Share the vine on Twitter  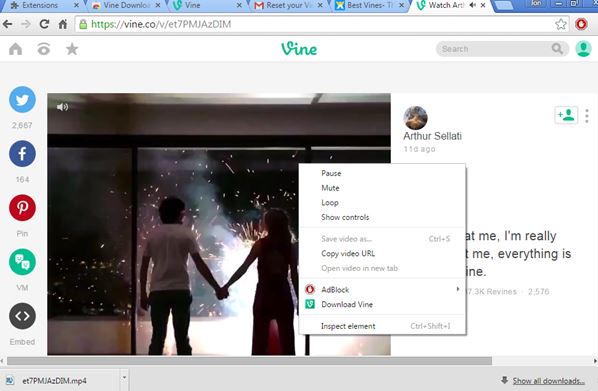22,100
